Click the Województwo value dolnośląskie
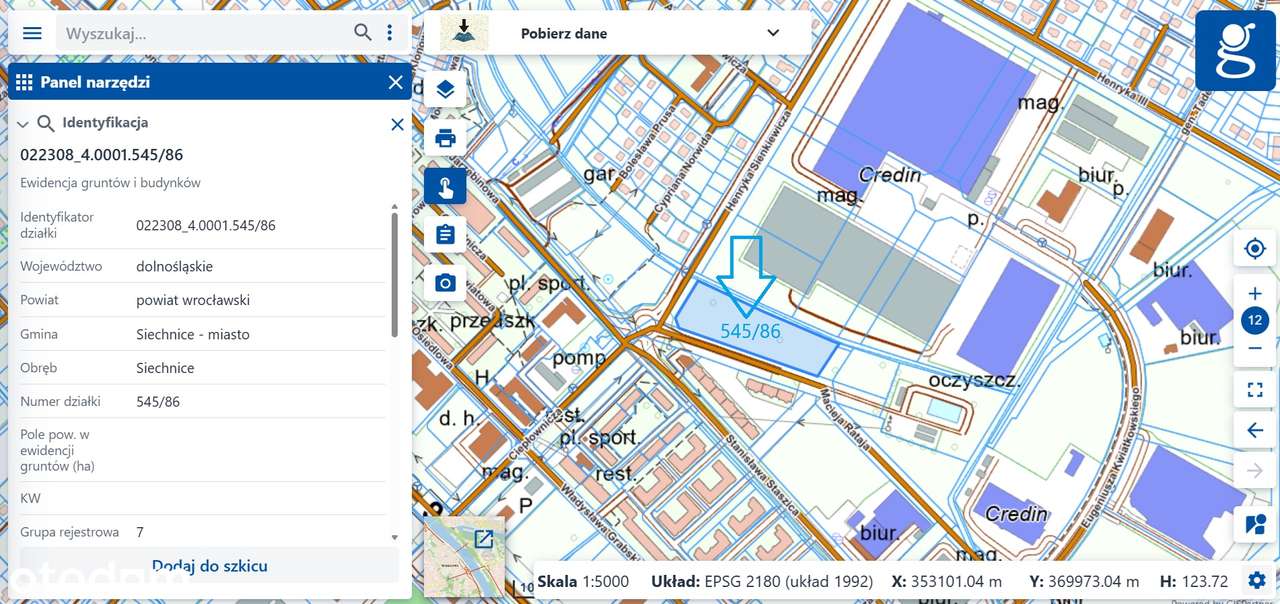Viewport: 1280px width, 604px height. [x=174, y=266]
